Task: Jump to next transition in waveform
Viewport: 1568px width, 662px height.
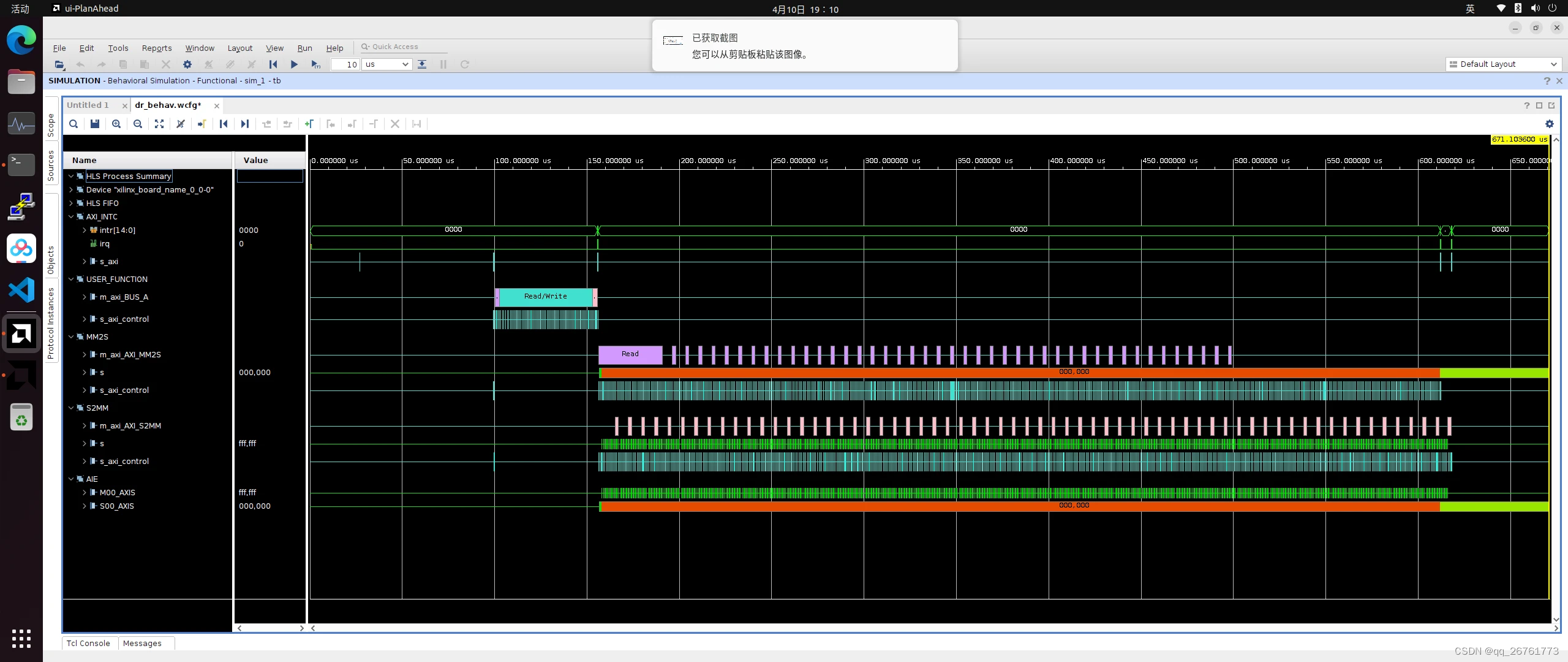Action: [244, 124]
